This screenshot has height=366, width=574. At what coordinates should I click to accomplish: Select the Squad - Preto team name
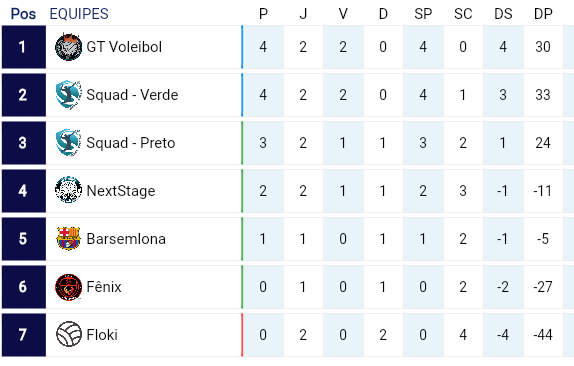point(131,143)
